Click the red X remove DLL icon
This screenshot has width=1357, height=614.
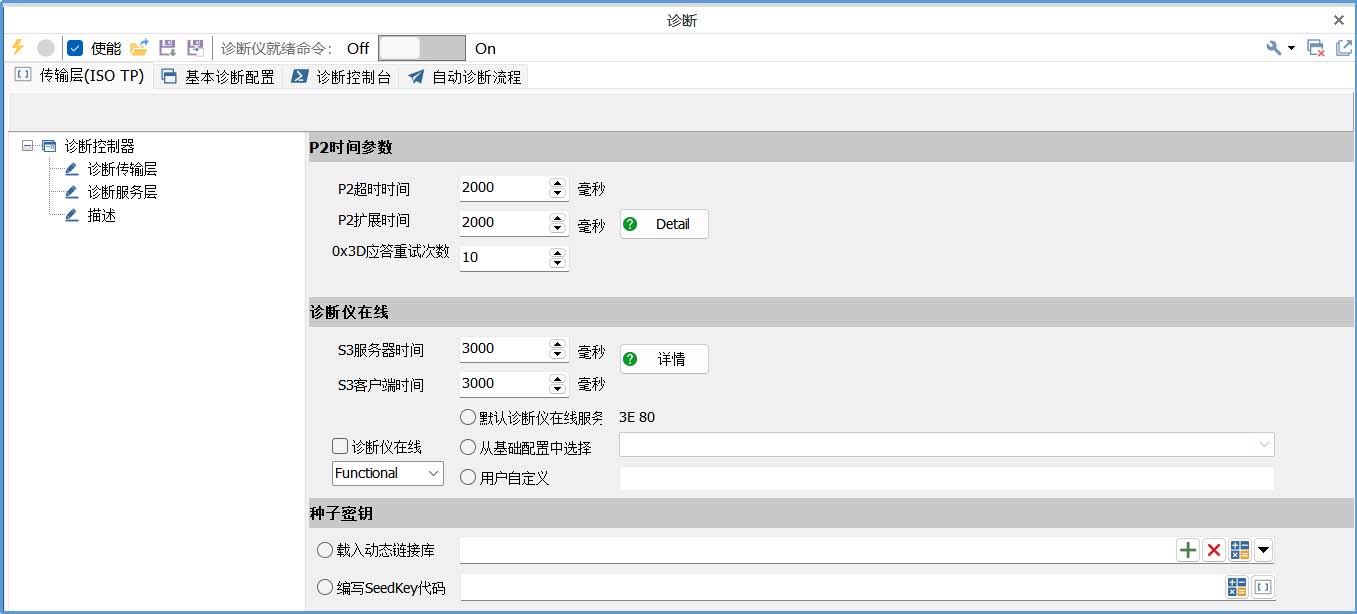1214,549
